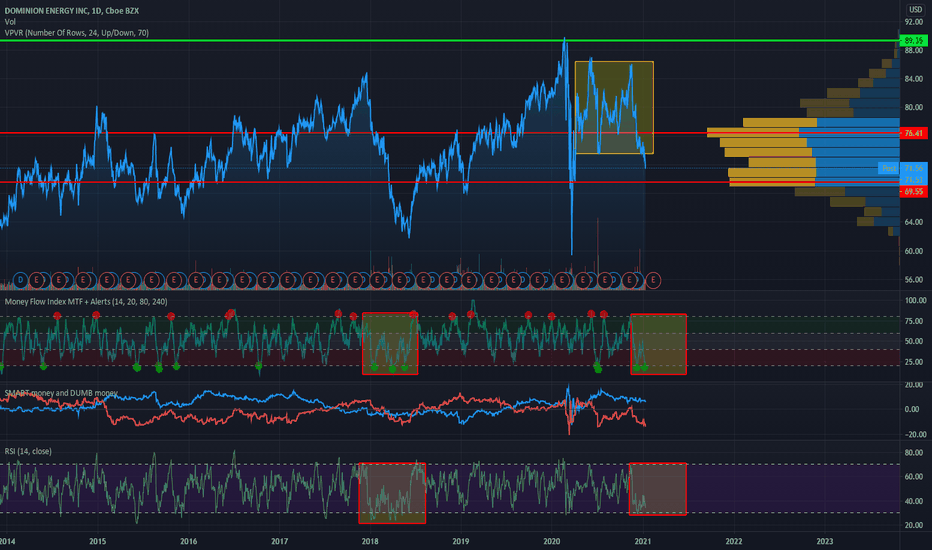Select the 2018 red rectangle in the Money Flow pane
The height and width of the screenshot is (550, 932).
tap(390, 344)
